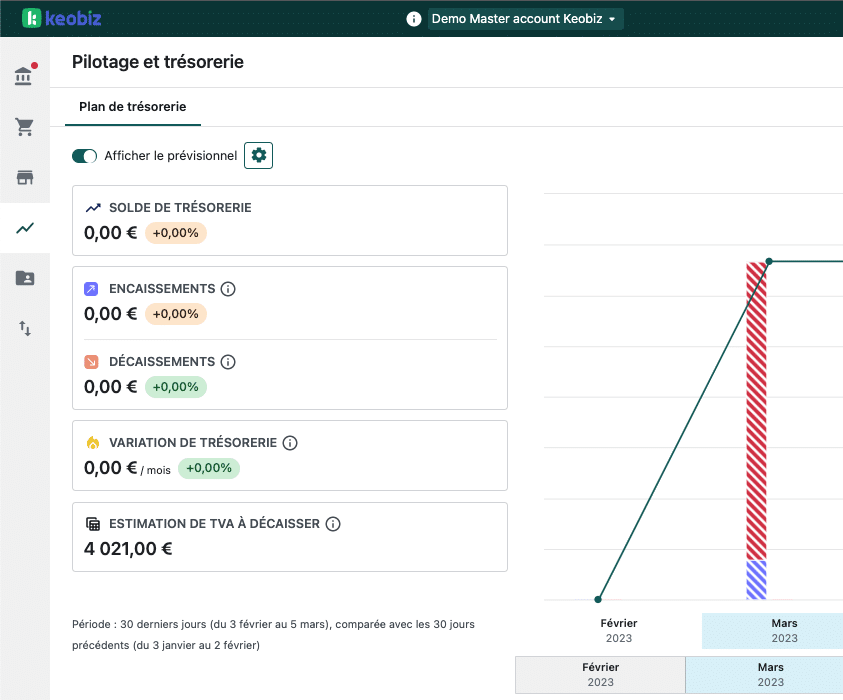Click the red striped Mars bar

pyautogui.click(x=756, y=410)
